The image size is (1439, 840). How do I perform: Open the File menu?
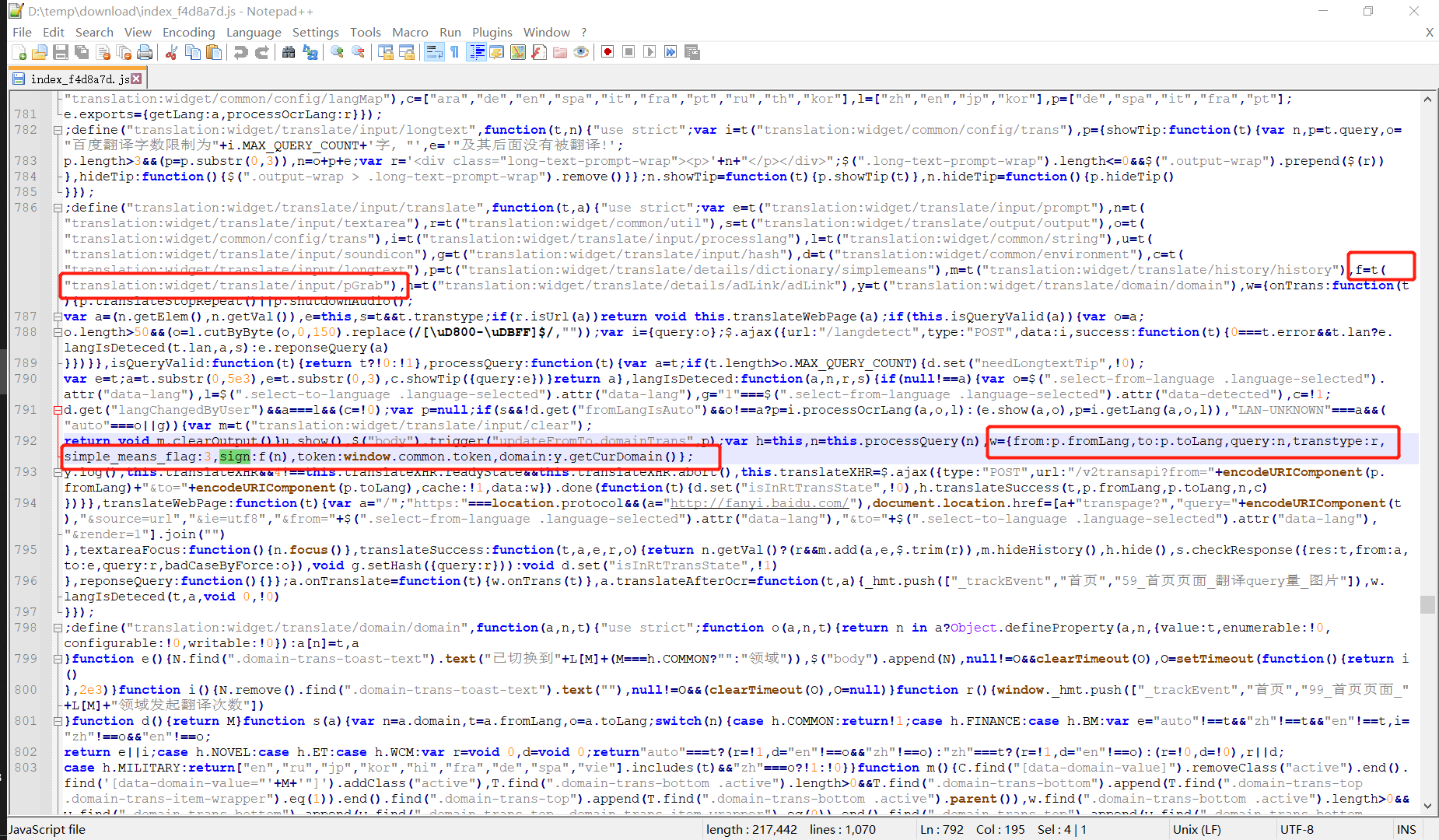click(x=22, y=32)
